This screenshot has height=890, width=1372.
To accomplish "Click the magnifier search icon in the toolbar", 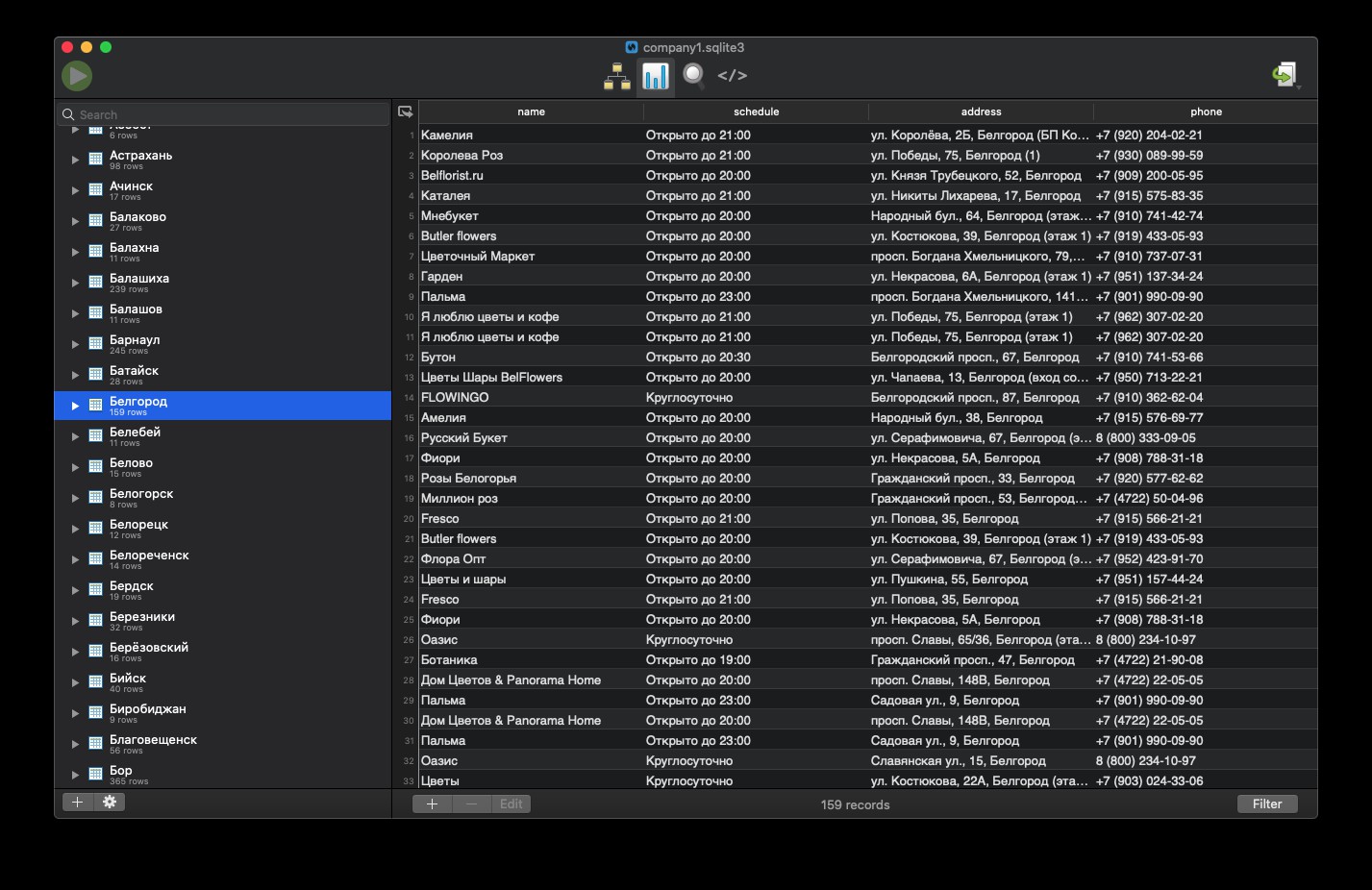I will click(693, 76).
